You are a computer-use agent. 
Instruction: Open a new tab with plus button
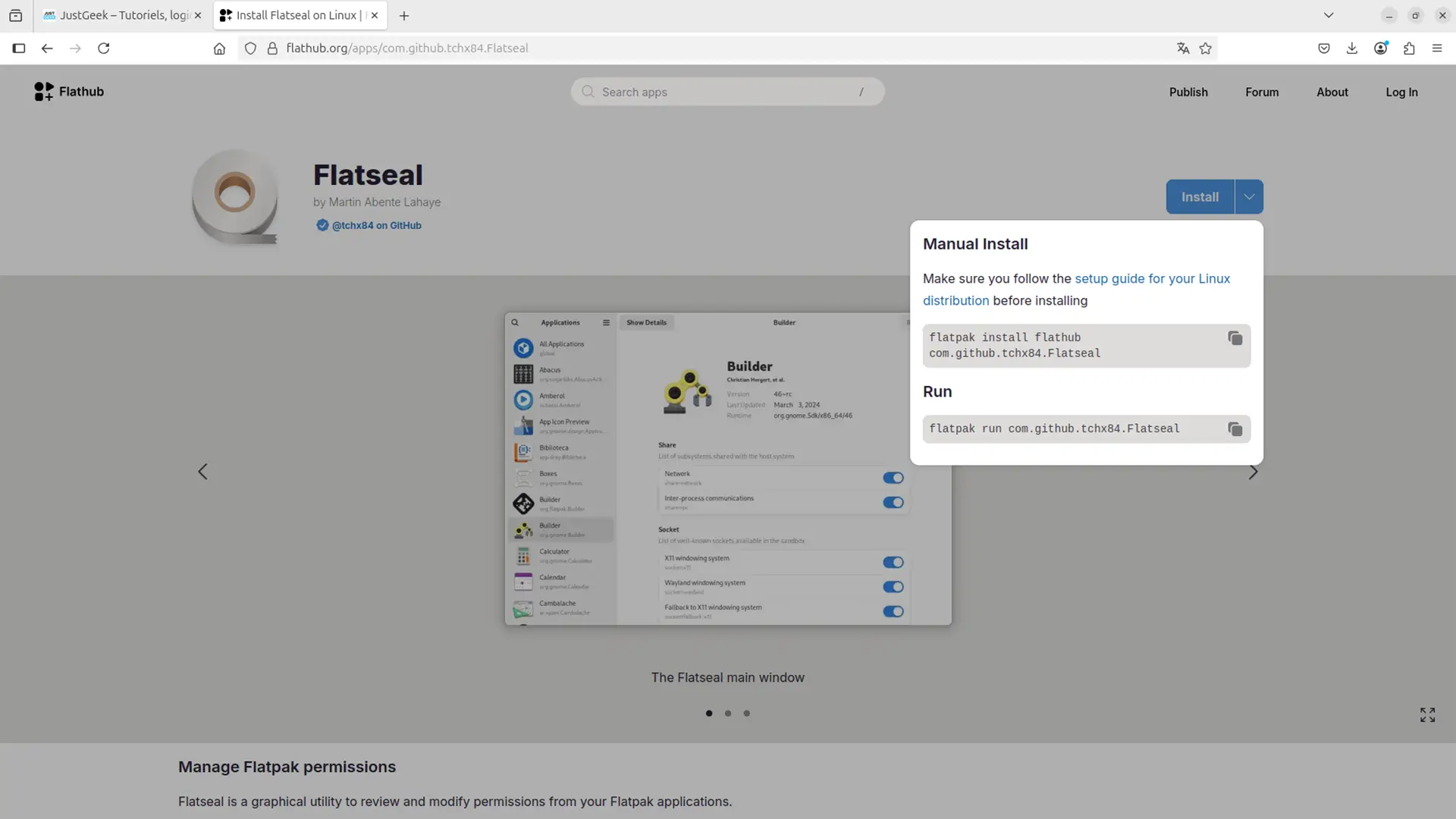click(404, 16)
